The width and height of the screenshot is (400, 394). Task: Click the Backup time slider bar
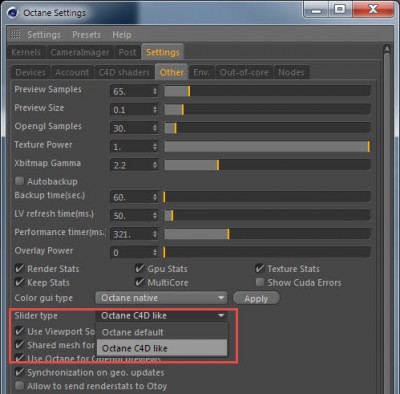coord(267,197)
